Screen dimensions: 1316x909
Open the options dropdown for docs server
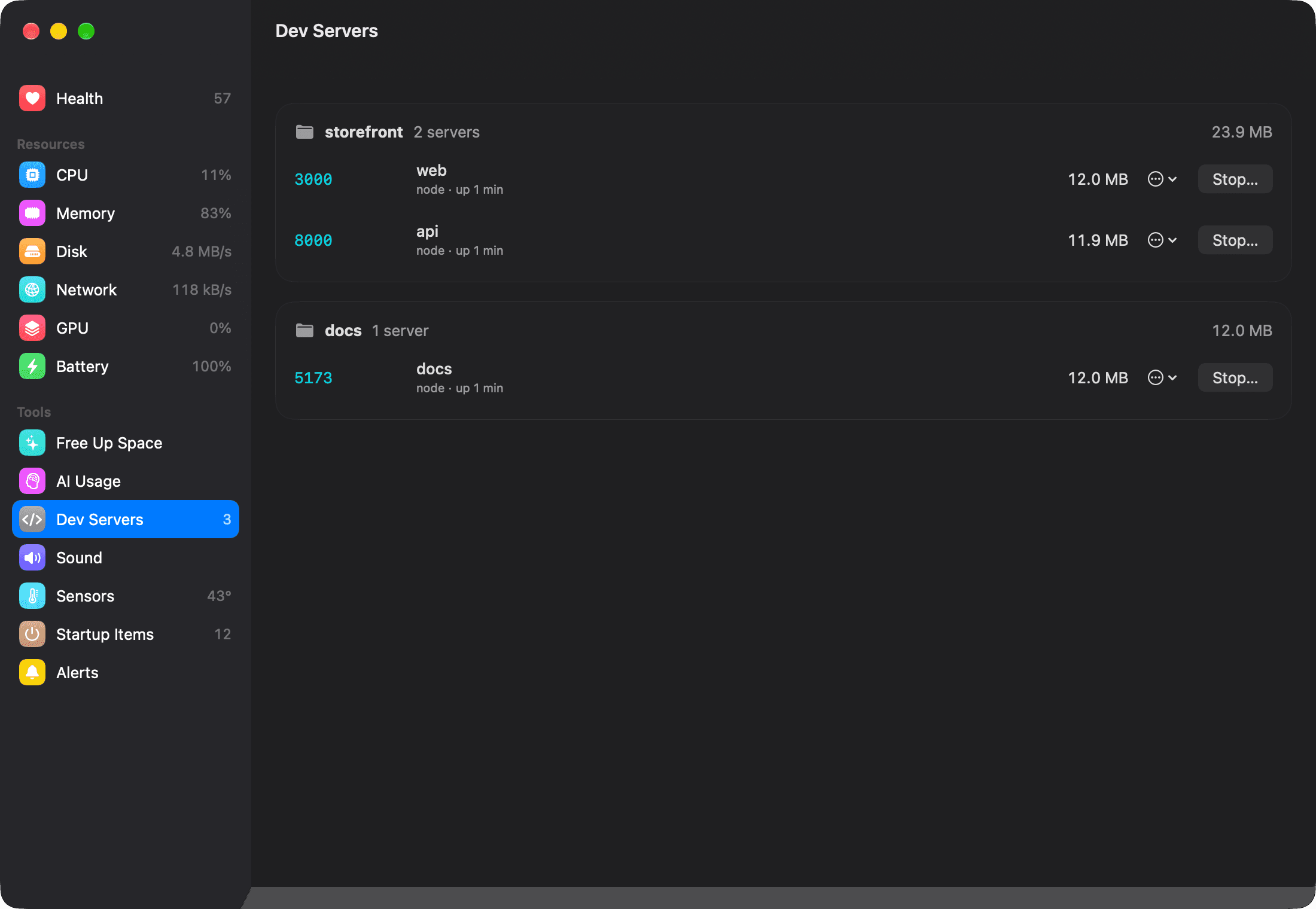(x=1162, y=377)
